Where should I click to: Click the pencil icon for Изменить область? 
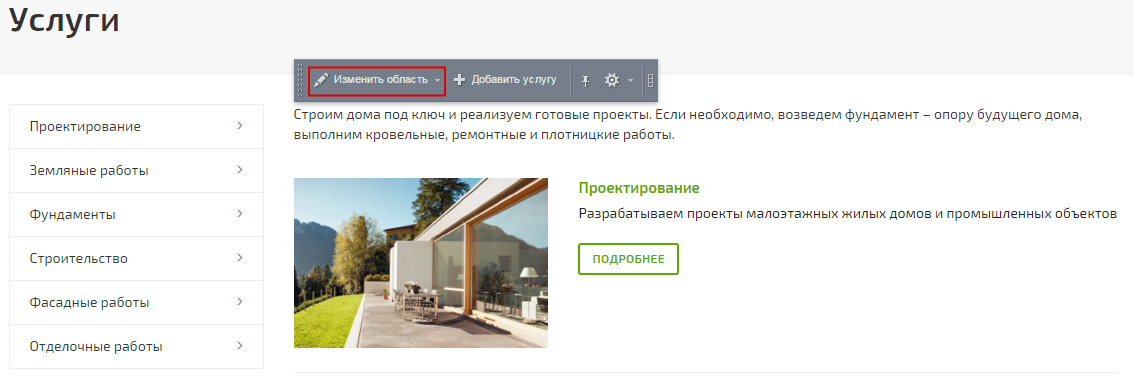click(x=321, y=80)
